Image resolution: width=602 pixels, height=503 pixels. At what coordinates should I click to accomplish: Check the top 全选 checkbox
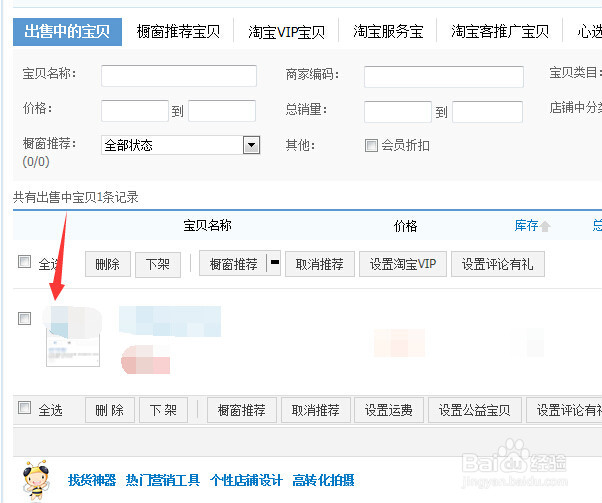(25, 262)
